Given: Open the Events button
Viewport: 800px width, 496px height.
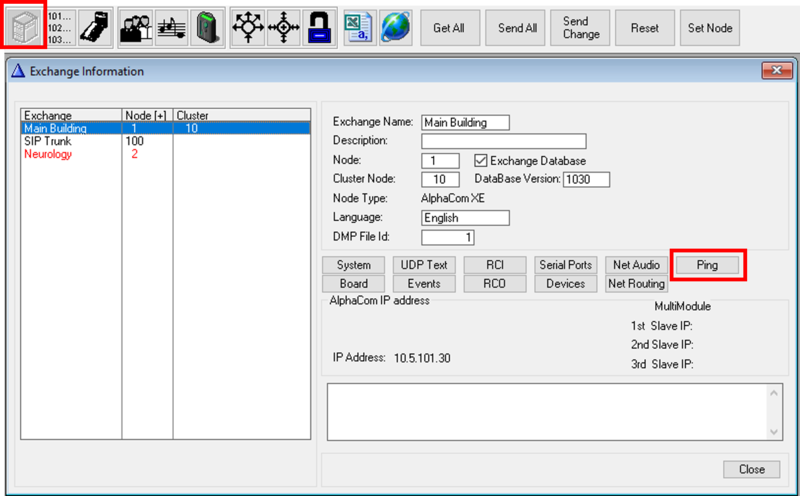Looking at the screenshot, I should click(424, 284).
